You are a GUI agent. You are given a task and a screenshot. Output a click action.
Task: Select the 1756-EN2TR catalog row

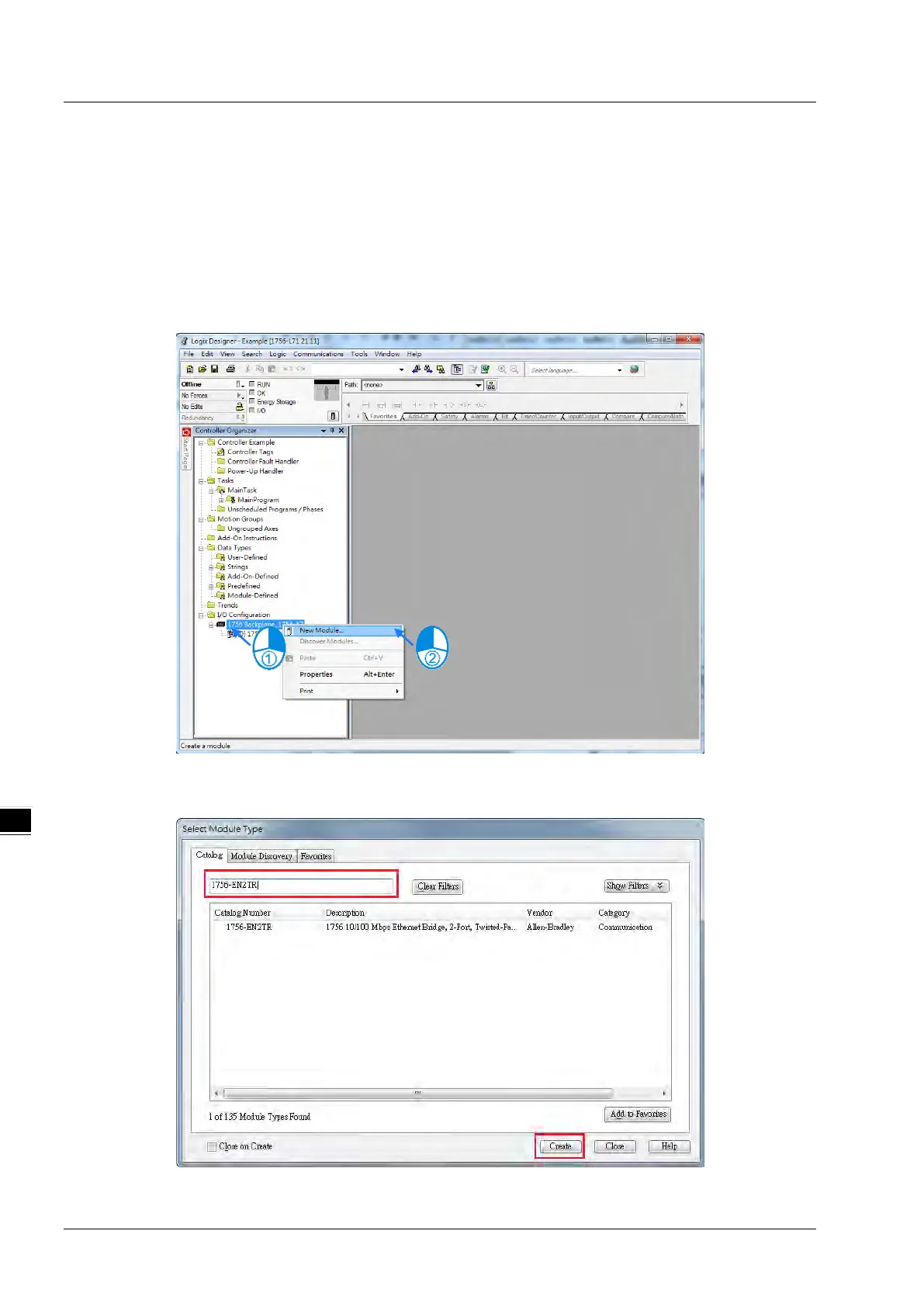pyautogui.click(x=440, y=927)
